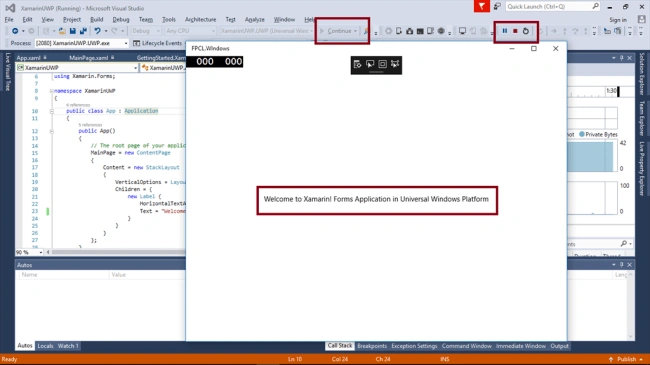Open the File menu
Screen dimensions: 650x365
pyautogui.click(x=9, y=19)
